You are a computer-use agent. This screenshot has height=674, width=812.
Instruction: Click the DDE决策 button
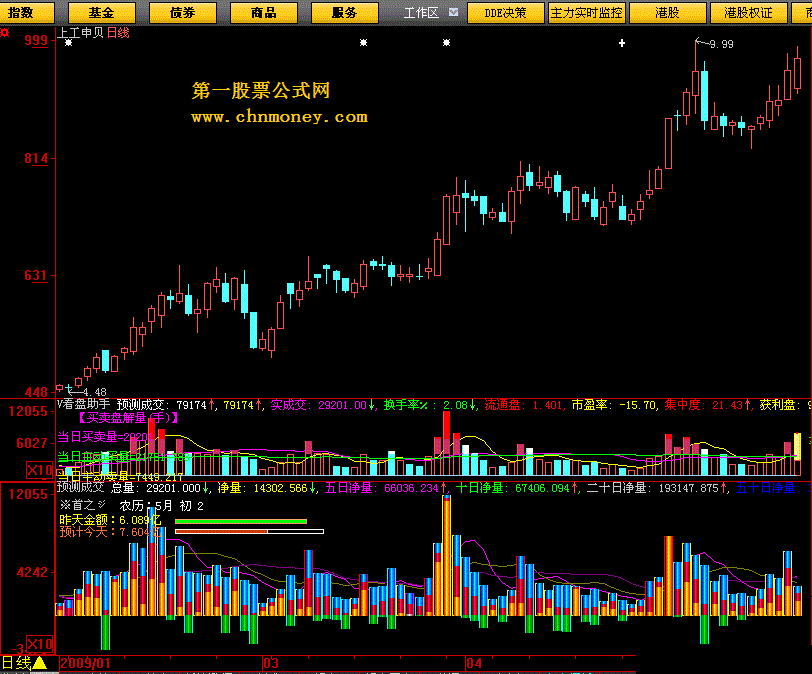point(505,12)
